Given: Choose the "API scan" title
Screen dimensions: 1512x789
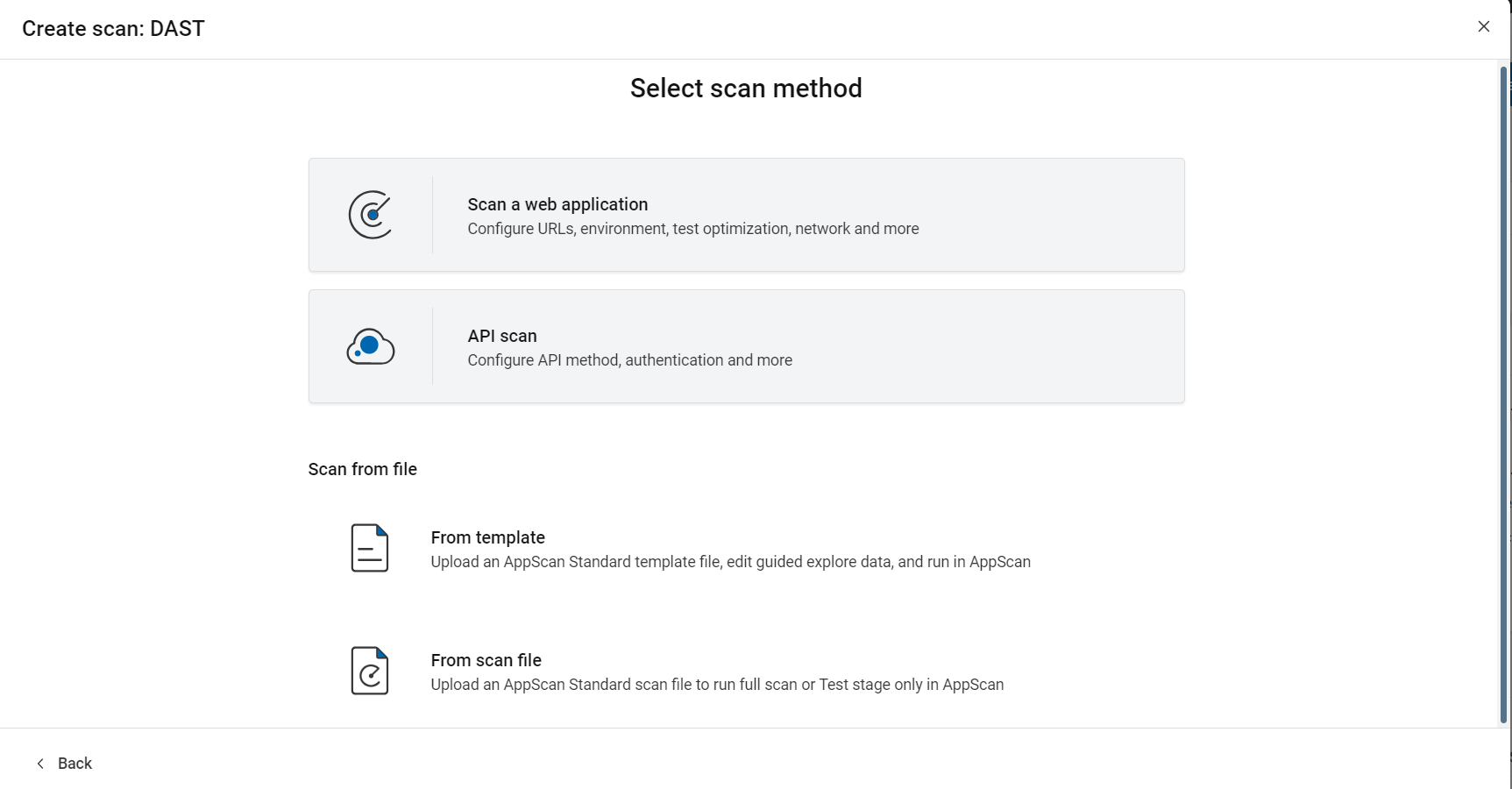Looking at the screenshot, I should [x=502, y=336].
